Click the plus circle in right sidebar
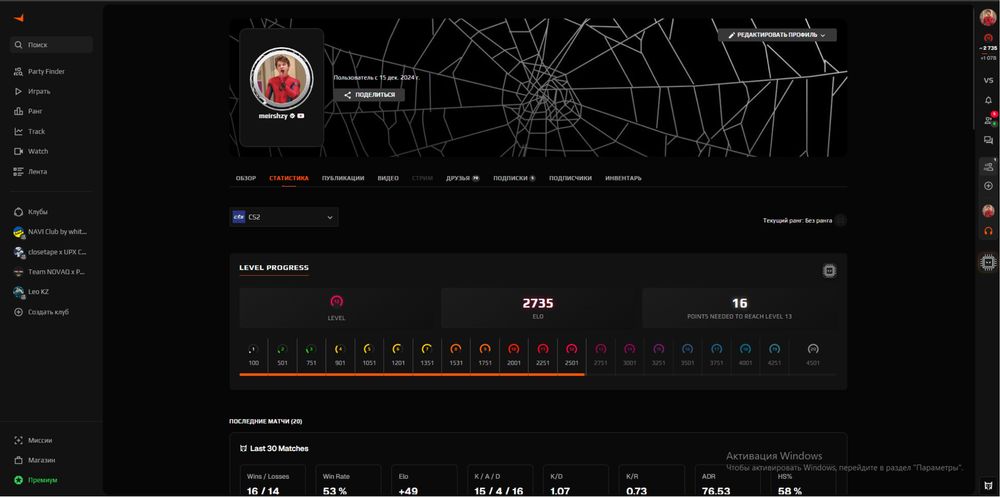Screen dimensions: 1000x497 click(988, 186)
